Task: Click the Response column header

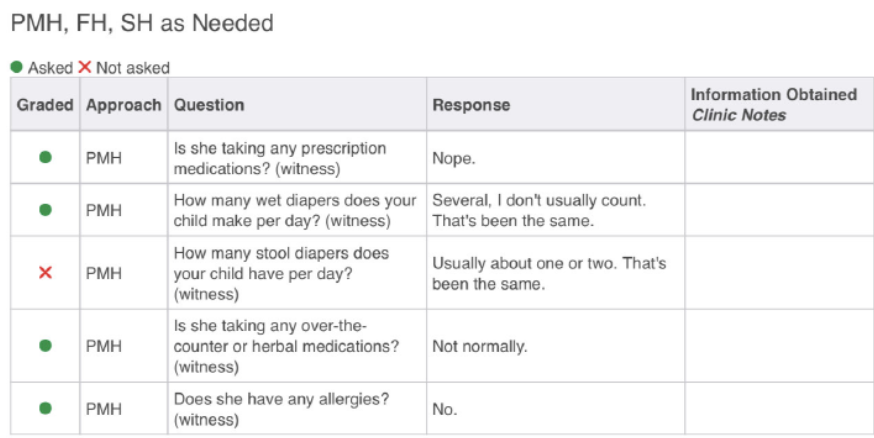Action: [471, 104]
